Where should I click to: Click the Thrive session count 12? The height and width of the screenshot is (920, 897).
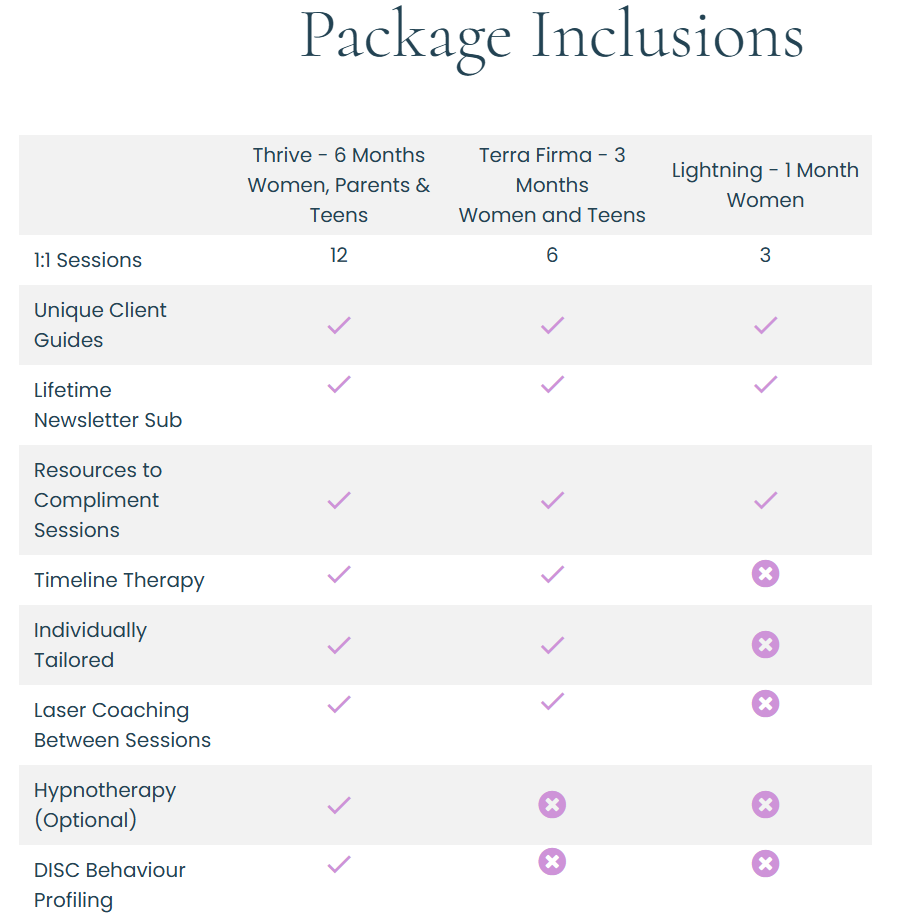pos(339,255)
